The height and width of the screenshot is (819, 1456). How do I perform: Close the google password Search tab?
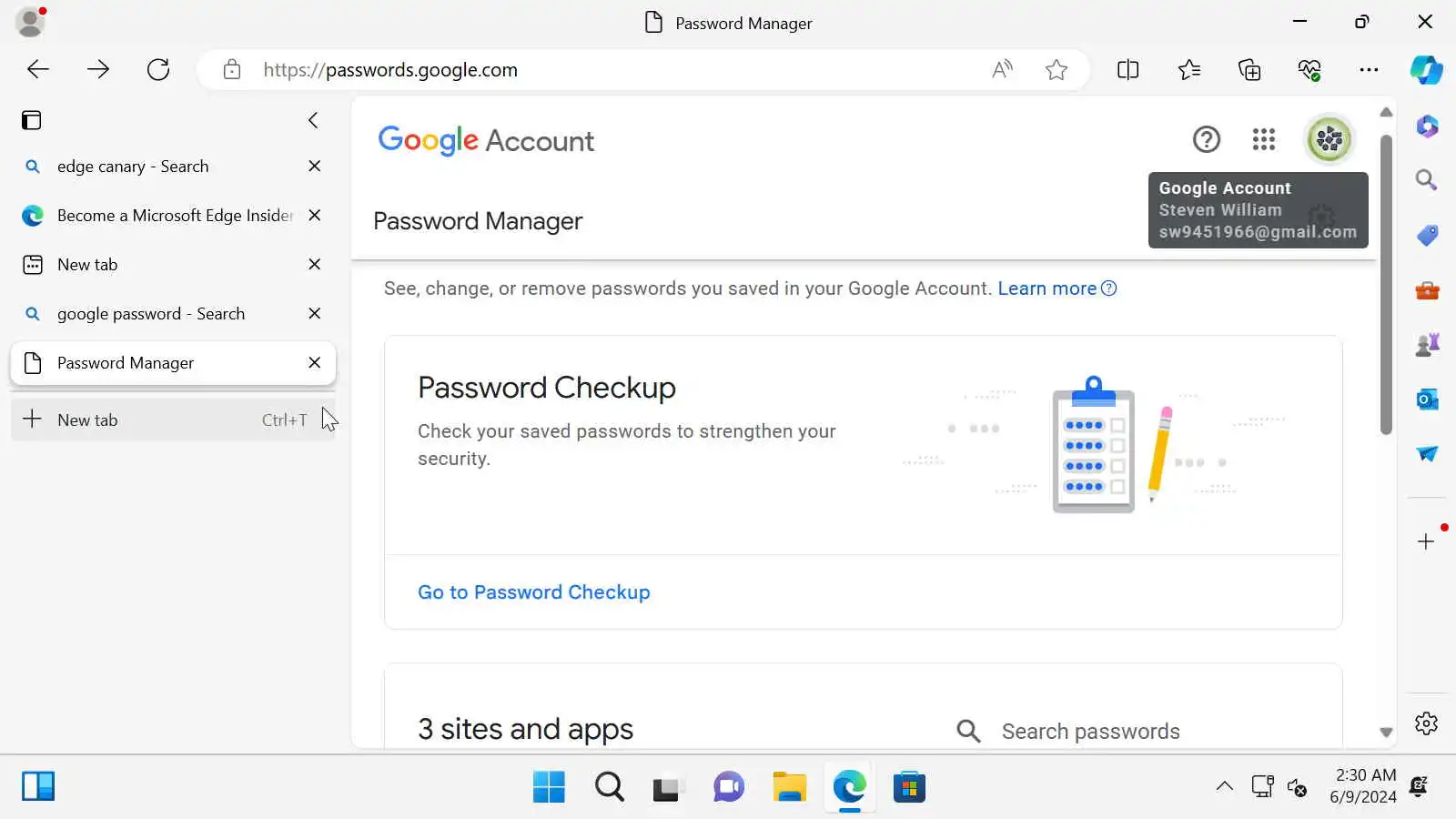tap(314, 314)
